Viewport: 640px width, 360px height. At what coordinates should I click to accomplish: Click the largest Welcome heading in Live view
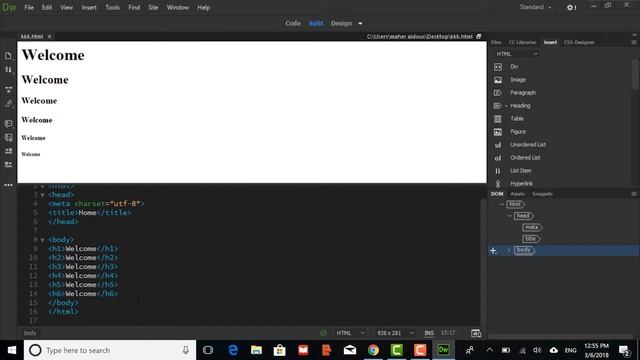53,55
